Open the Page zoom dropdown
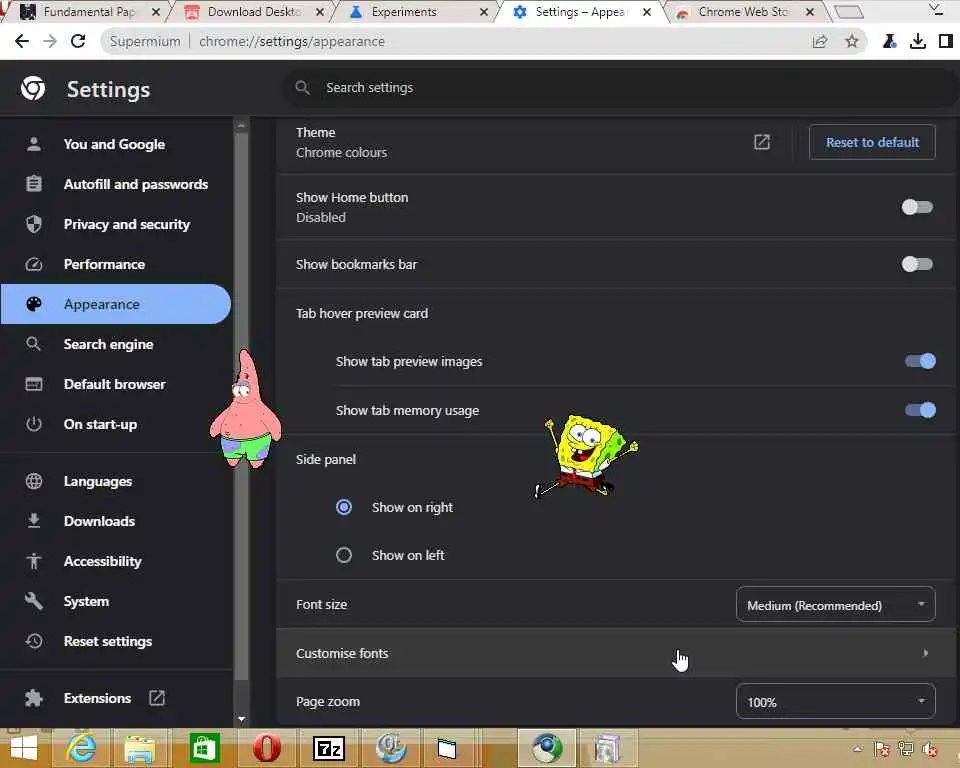The width and height of the screenshot is (960, 768). 835,701
